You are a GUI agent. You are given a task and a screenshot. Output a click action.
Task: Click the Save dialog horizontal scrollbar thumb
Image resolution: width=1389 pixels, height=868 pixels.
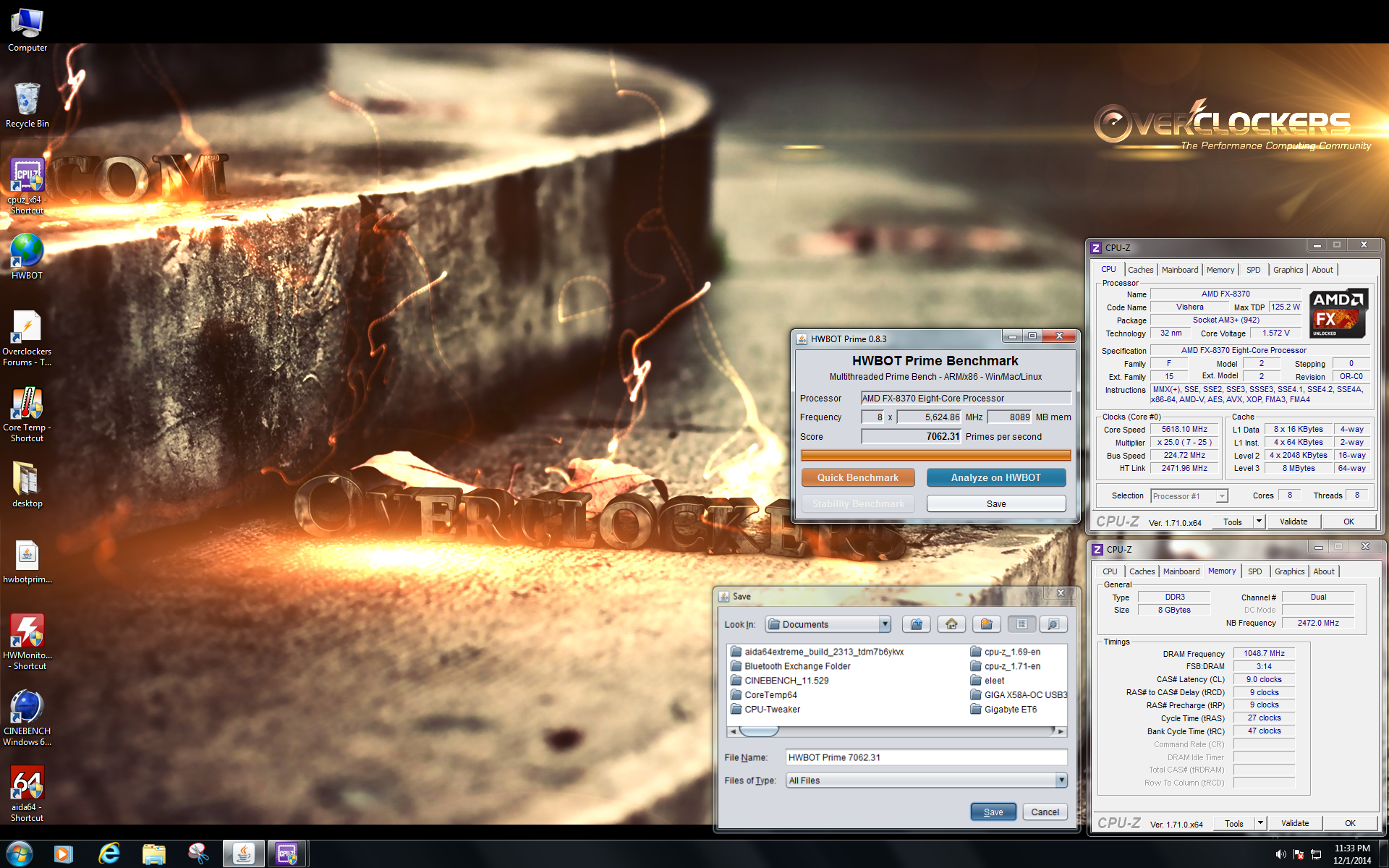click(759, 731)
